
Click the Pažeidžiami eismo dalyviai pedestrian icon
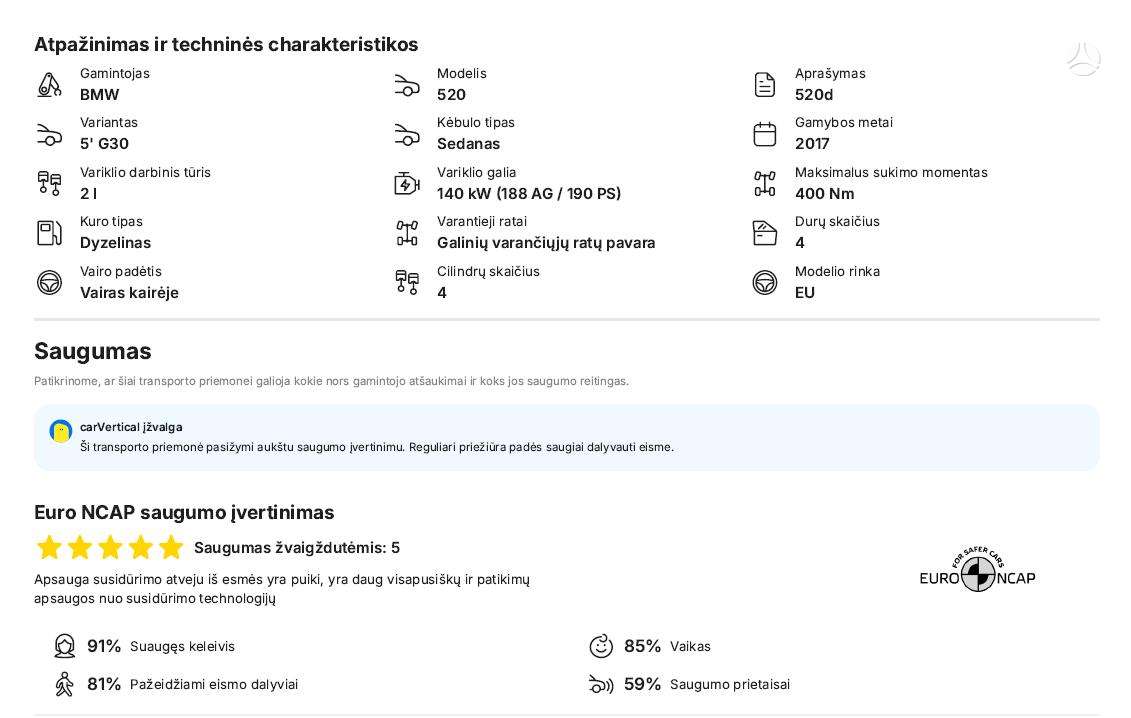click(65, 684)
